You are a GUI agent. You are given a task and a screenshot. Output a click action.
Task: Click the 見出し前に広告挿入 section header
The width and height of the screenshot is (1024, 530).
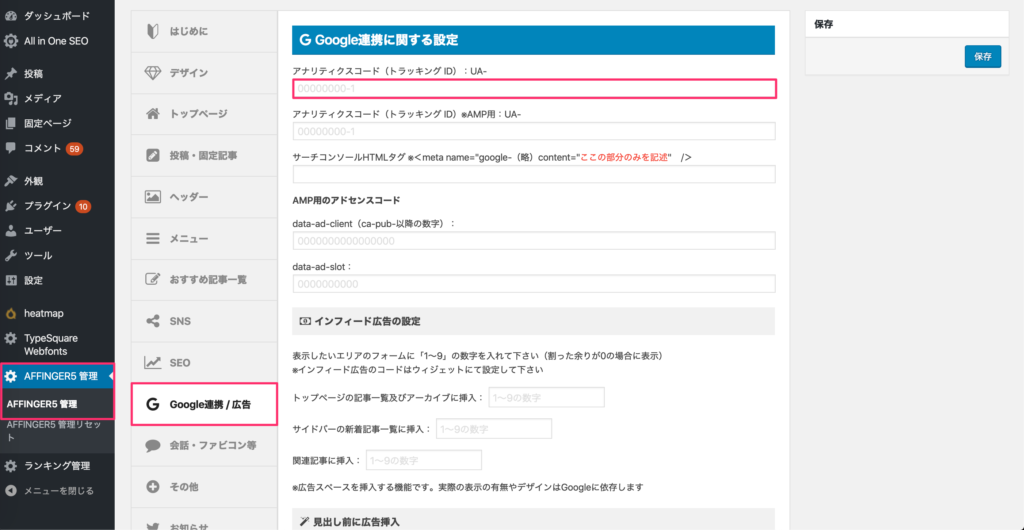(534, 521)
